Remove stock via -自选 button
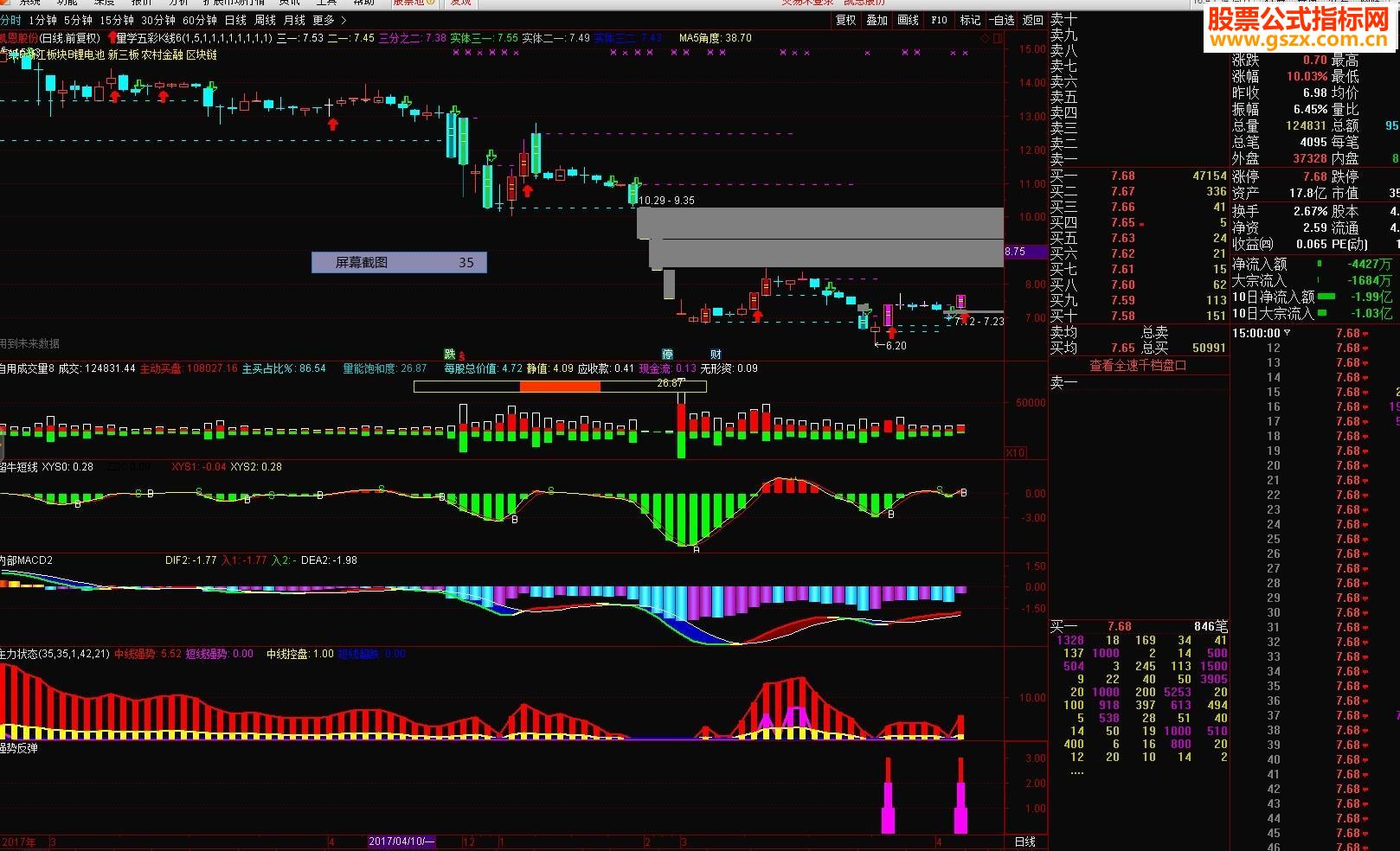 pyautogui.click(x=1001, y=20)
